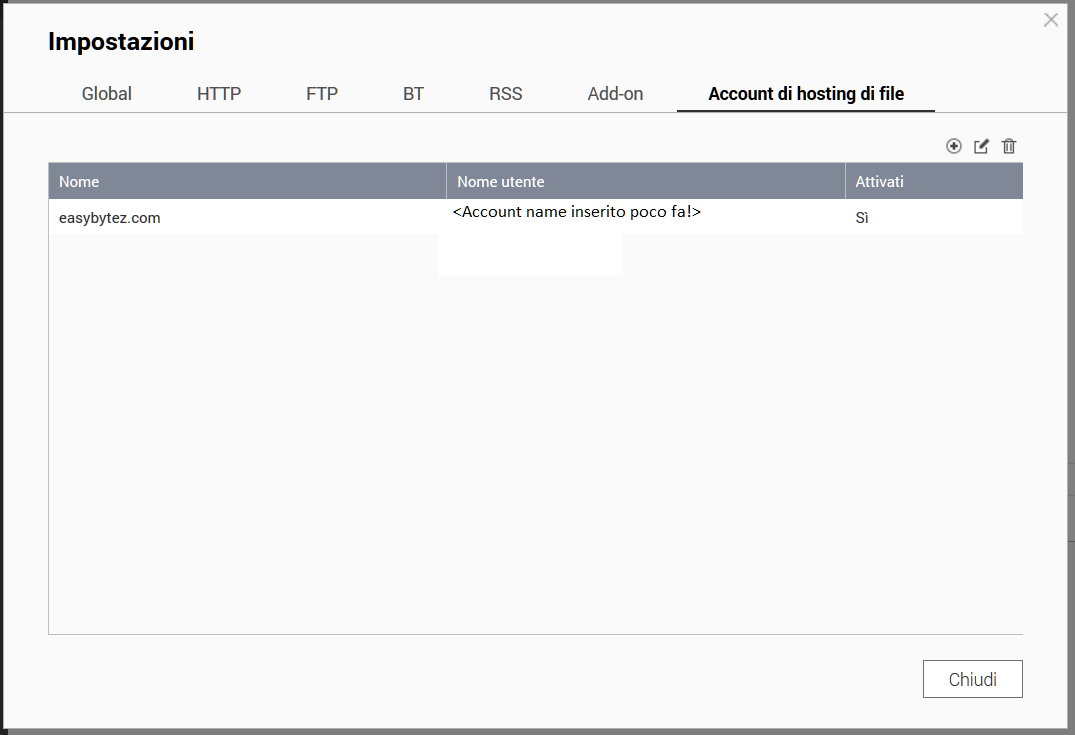The height and width of the screenshot is (735, 1075).
Task: Go to the BT tab
Action: [x=413, y=94]
